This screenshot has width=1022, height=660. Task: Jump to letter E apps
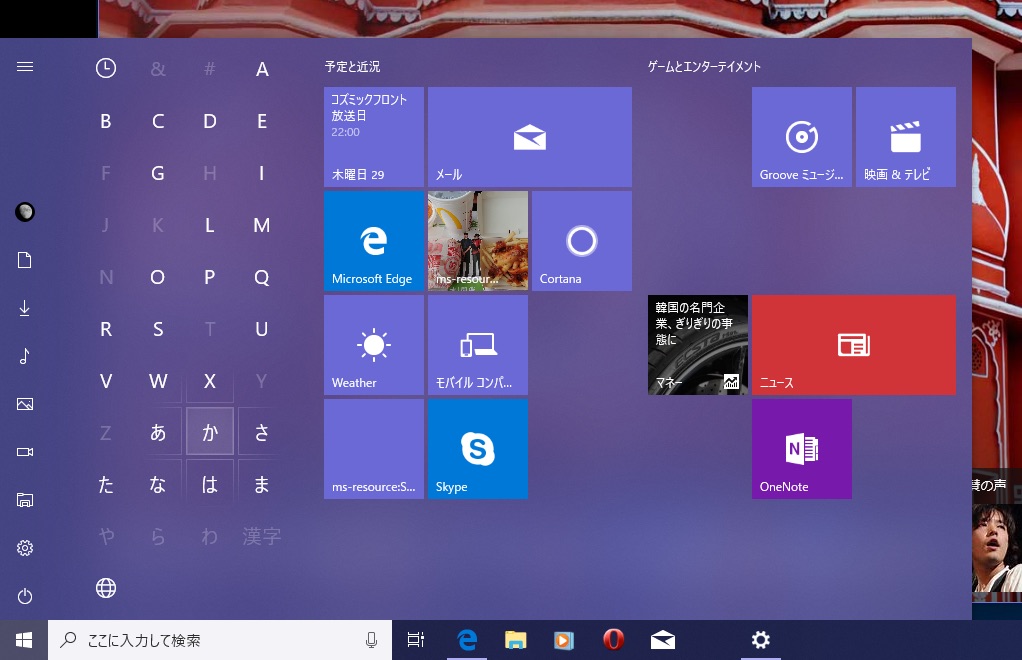coord(262,121)
